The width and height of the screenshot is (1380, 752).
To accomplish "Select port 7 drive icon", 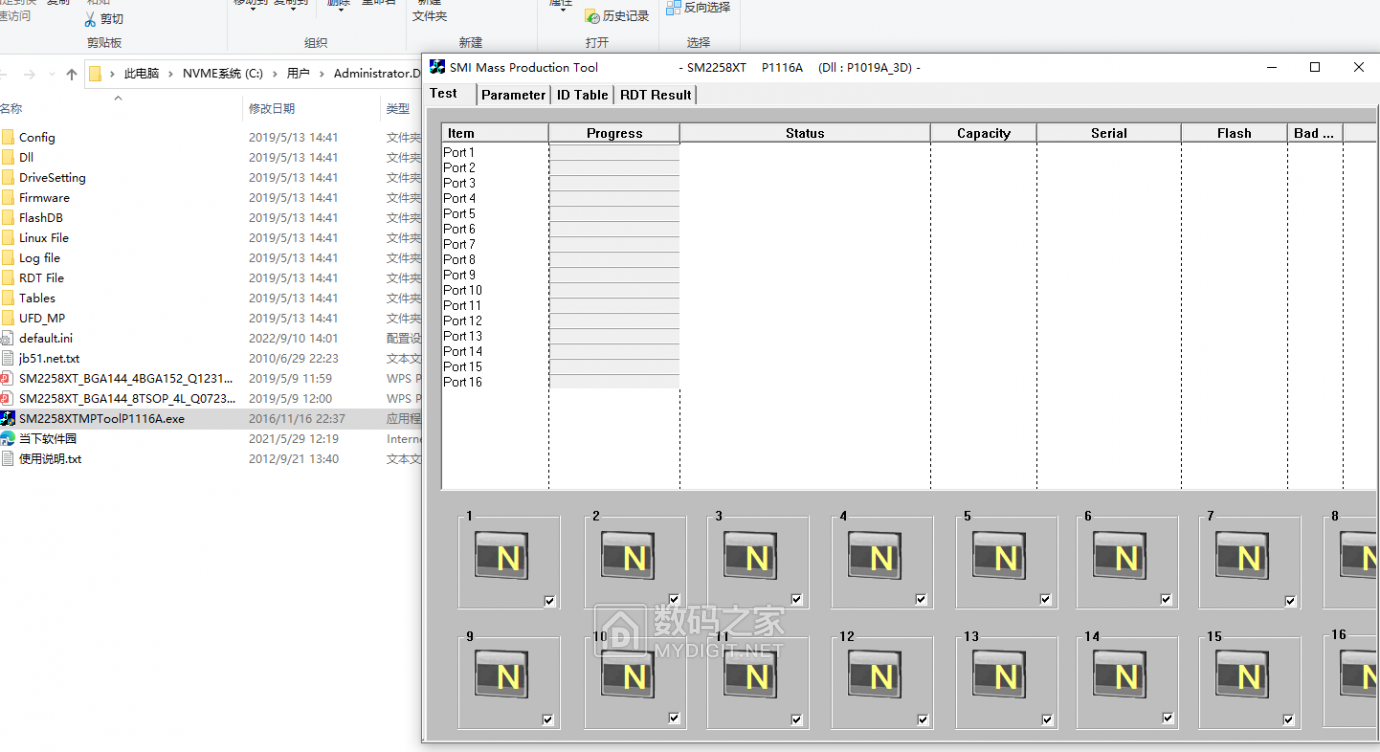I will 1242,556.
